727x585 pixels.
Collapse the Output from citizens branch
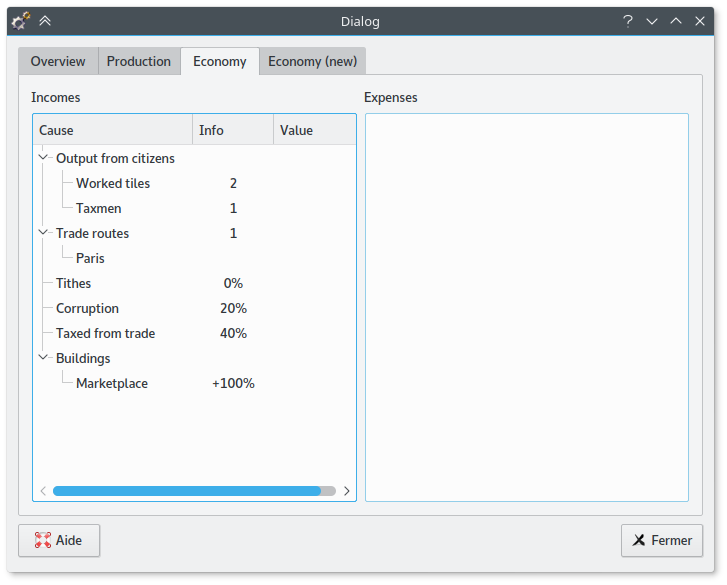pos(43,158)
